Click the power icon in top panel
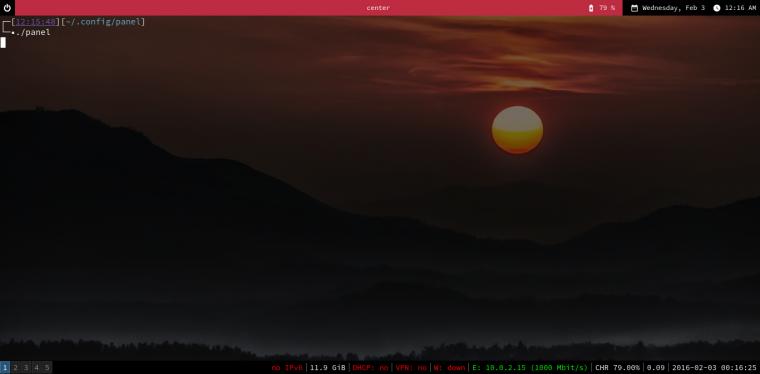This screenshot has width=760, height=374. pos(7,8)
